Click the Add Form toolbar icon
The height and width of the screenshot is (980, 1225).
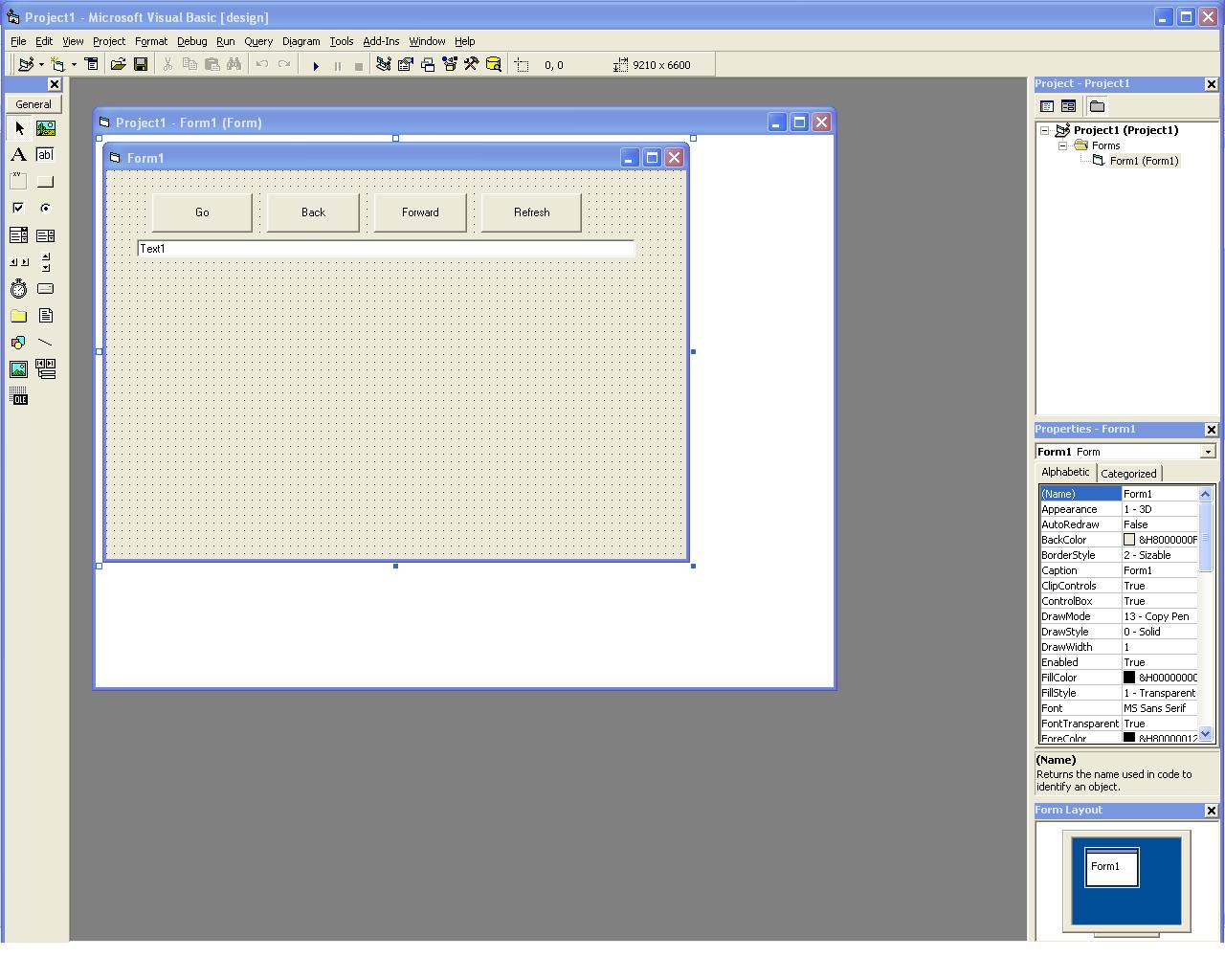(58, 65)
